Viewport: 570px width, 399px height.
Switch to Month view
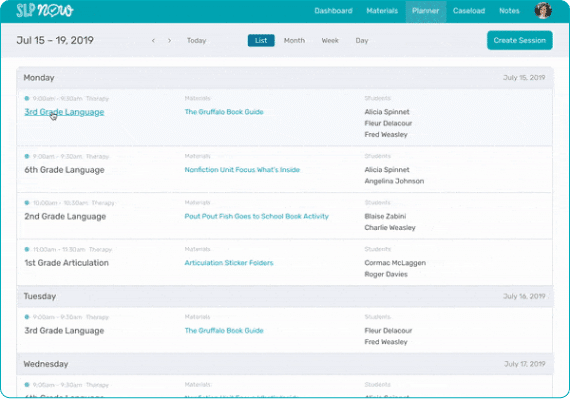pos(294,40)
